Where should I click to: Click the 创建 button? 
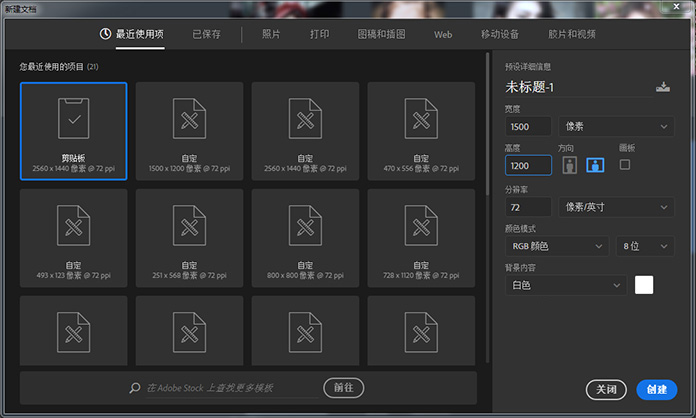tap(657, 390)
